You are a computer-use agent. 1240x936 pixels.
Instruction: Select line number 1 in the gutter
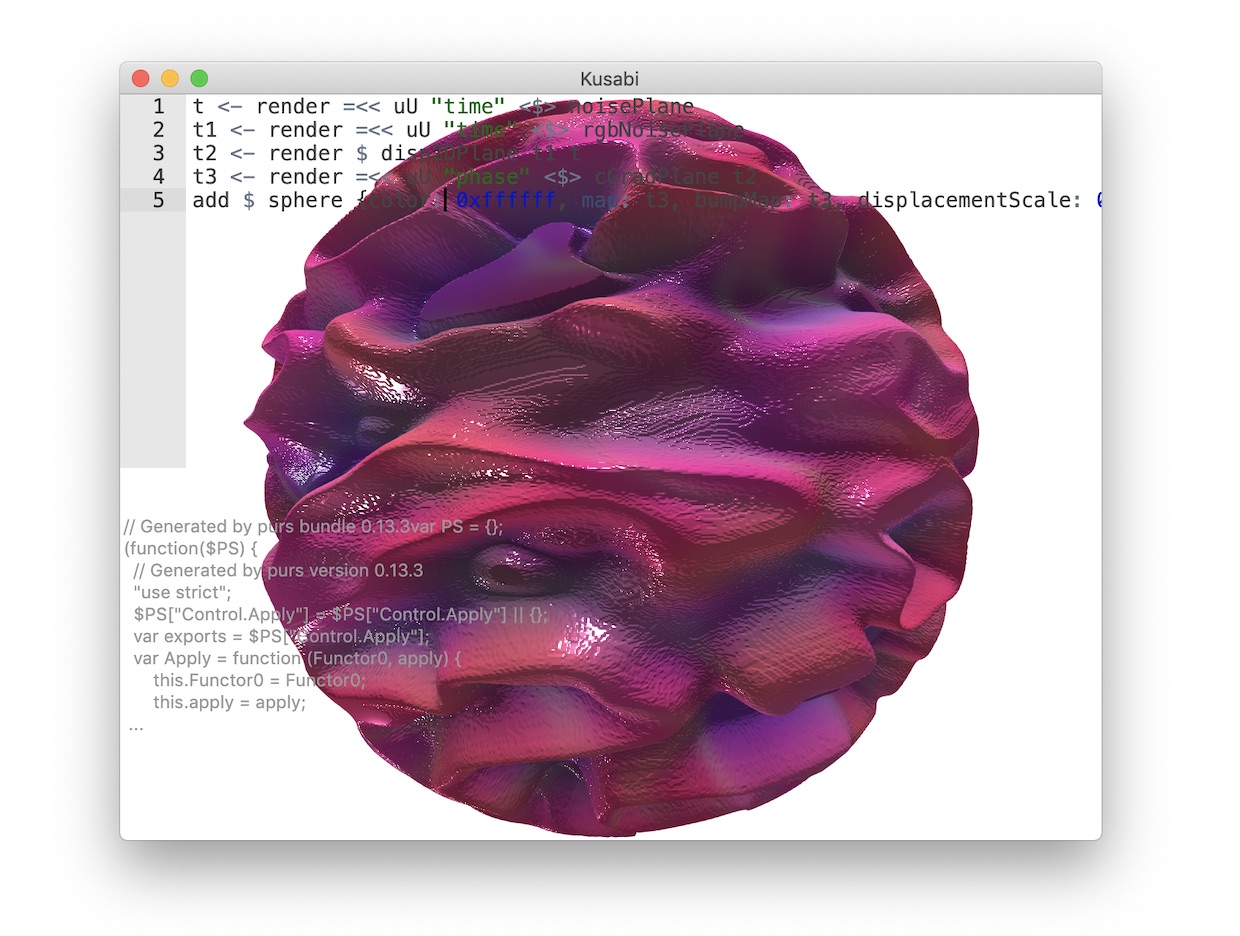[159, 107]
